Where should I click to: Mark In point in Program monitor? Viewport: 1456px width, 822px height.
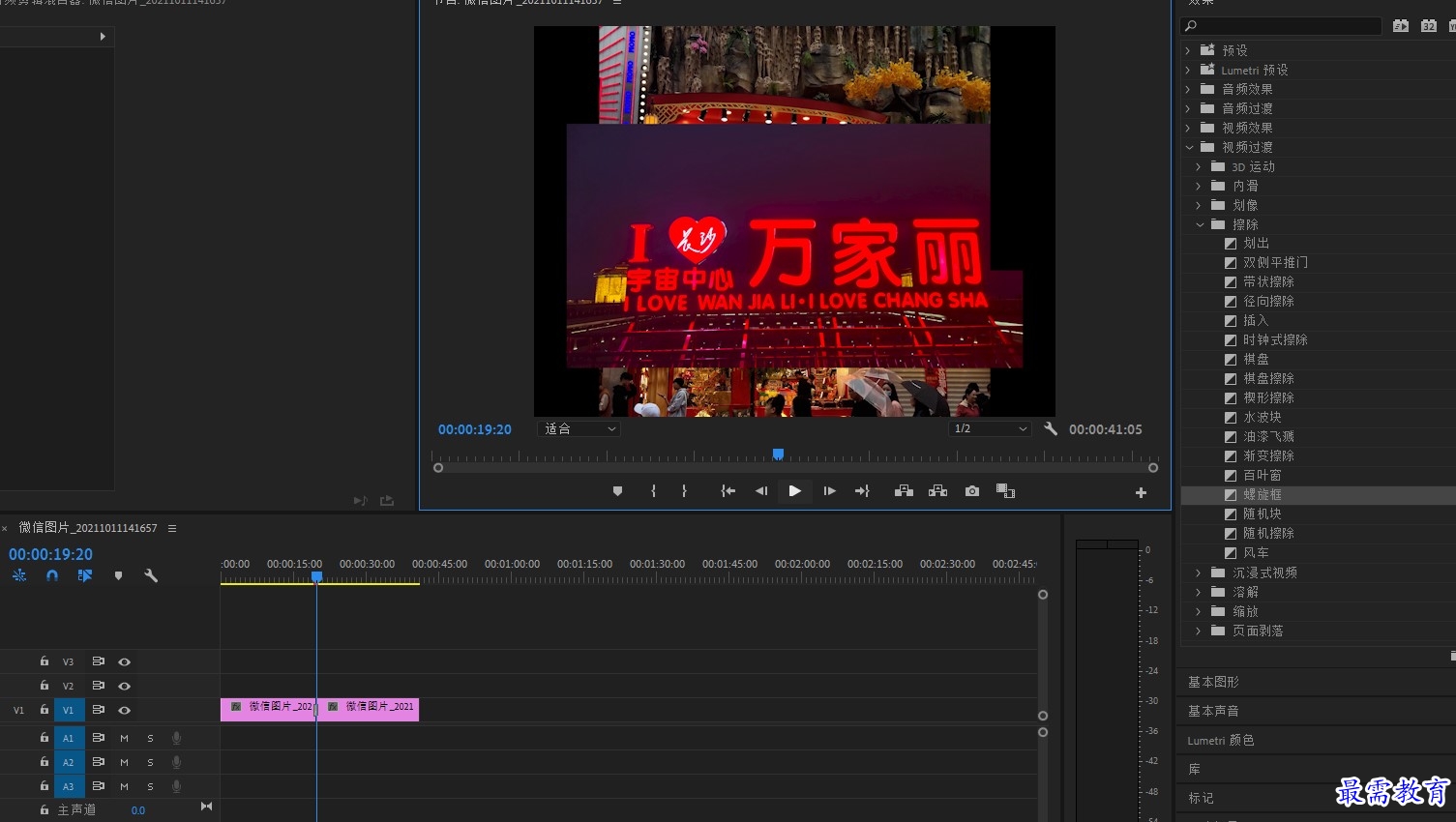[654, 491]
